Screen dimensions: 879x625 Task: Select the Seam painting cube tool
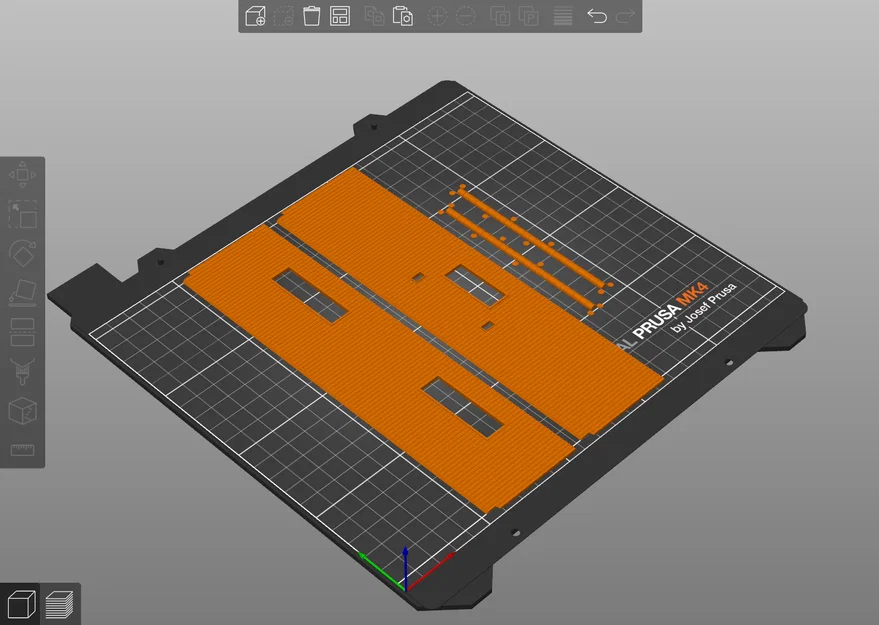(x=22, y=411)
